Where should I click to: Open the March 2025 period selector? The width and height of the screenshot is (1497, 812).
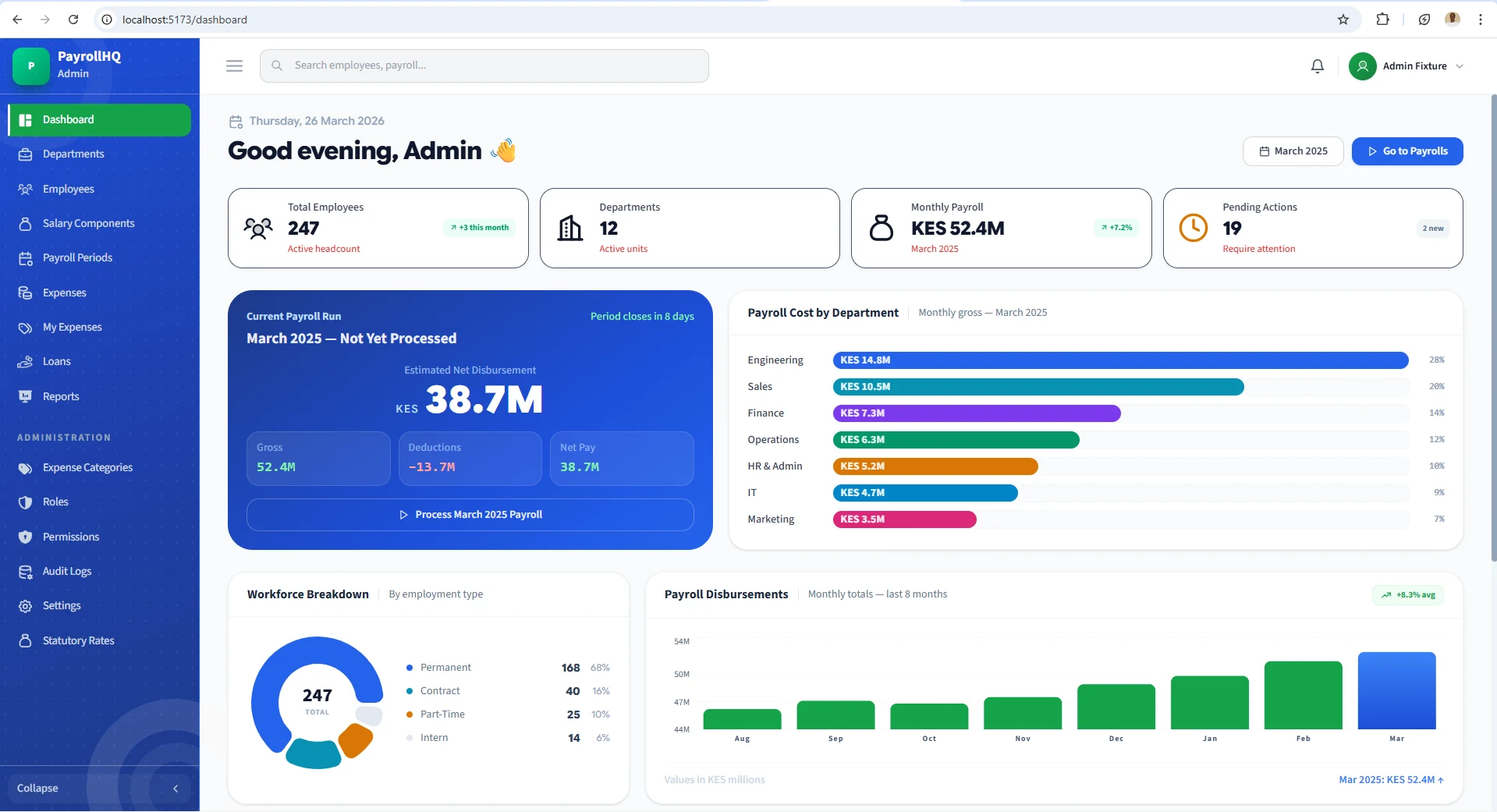click(1293, 151)
